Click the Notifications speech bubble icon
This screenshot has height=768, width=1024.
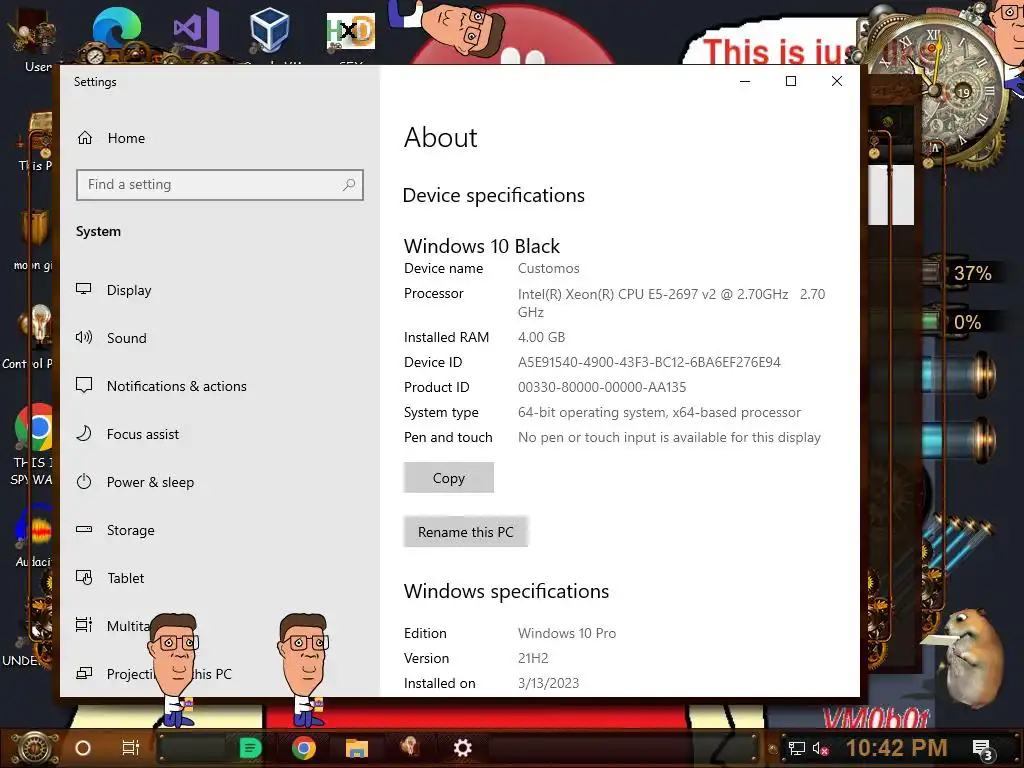(x=84, y=385)
